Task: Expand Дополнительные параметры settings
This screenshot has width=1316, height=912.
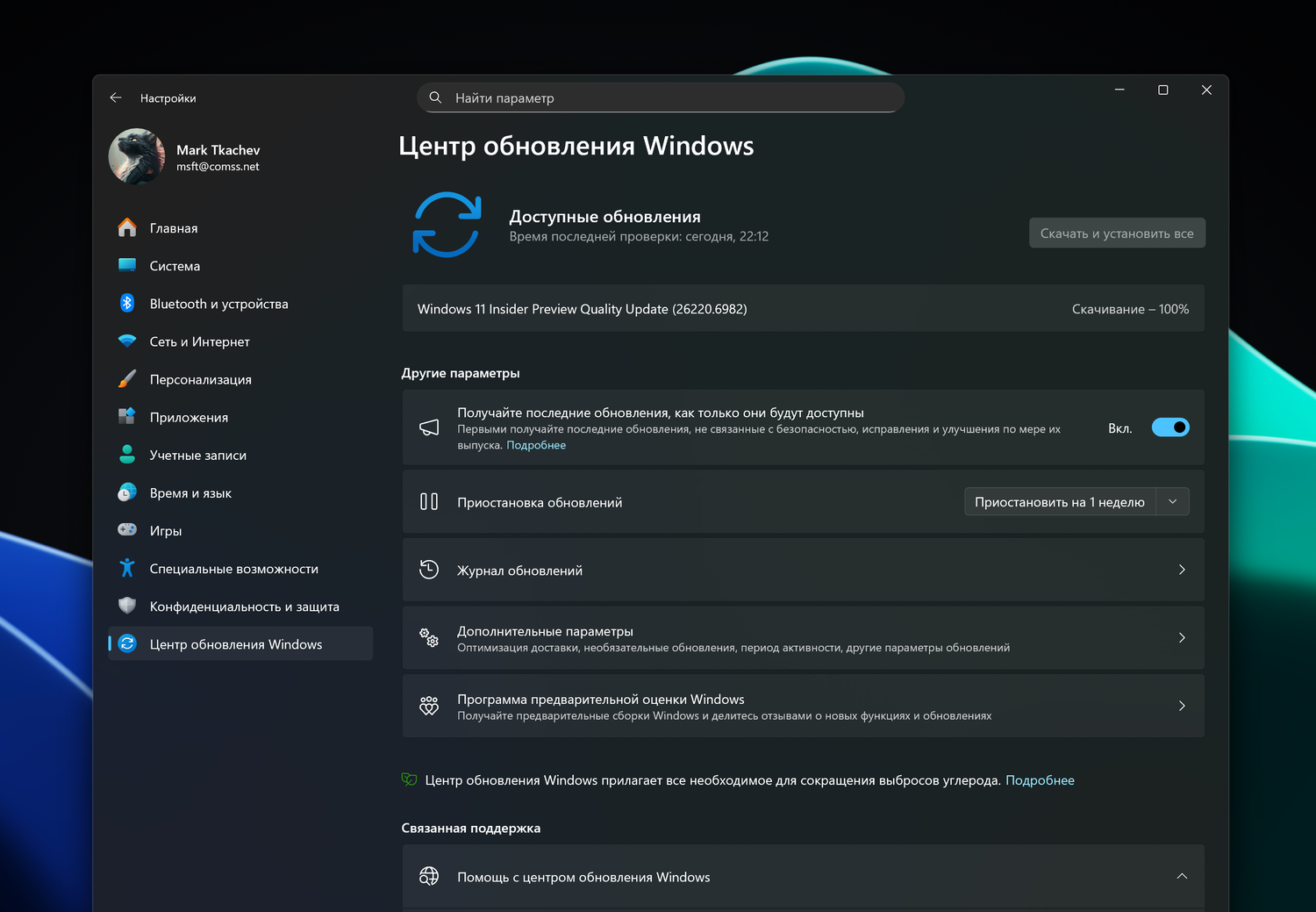Action: click(x=1182, y=637)
